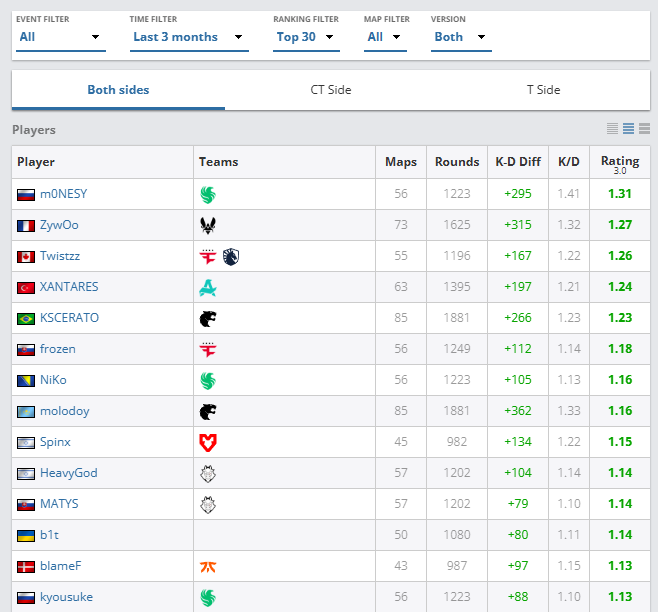Click the G2 logo next to HeavyGod
The image size is (658, 612).
[x=208, y=473]
